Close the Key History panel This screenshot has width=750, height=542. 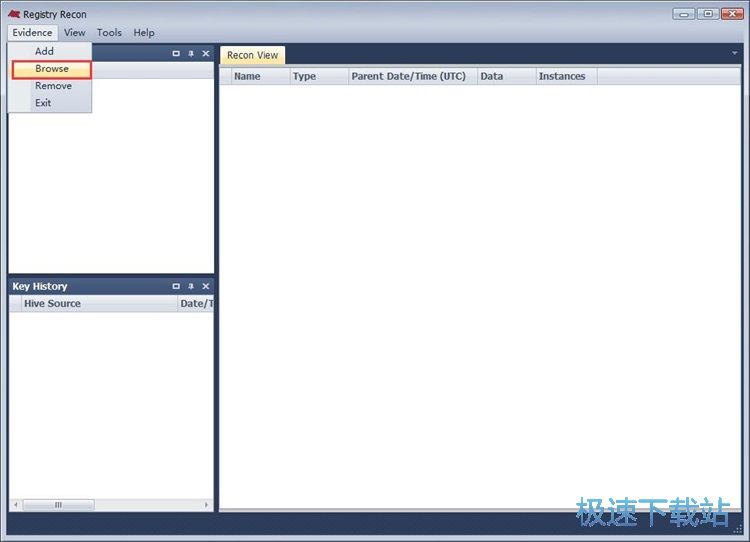point(206,286)
